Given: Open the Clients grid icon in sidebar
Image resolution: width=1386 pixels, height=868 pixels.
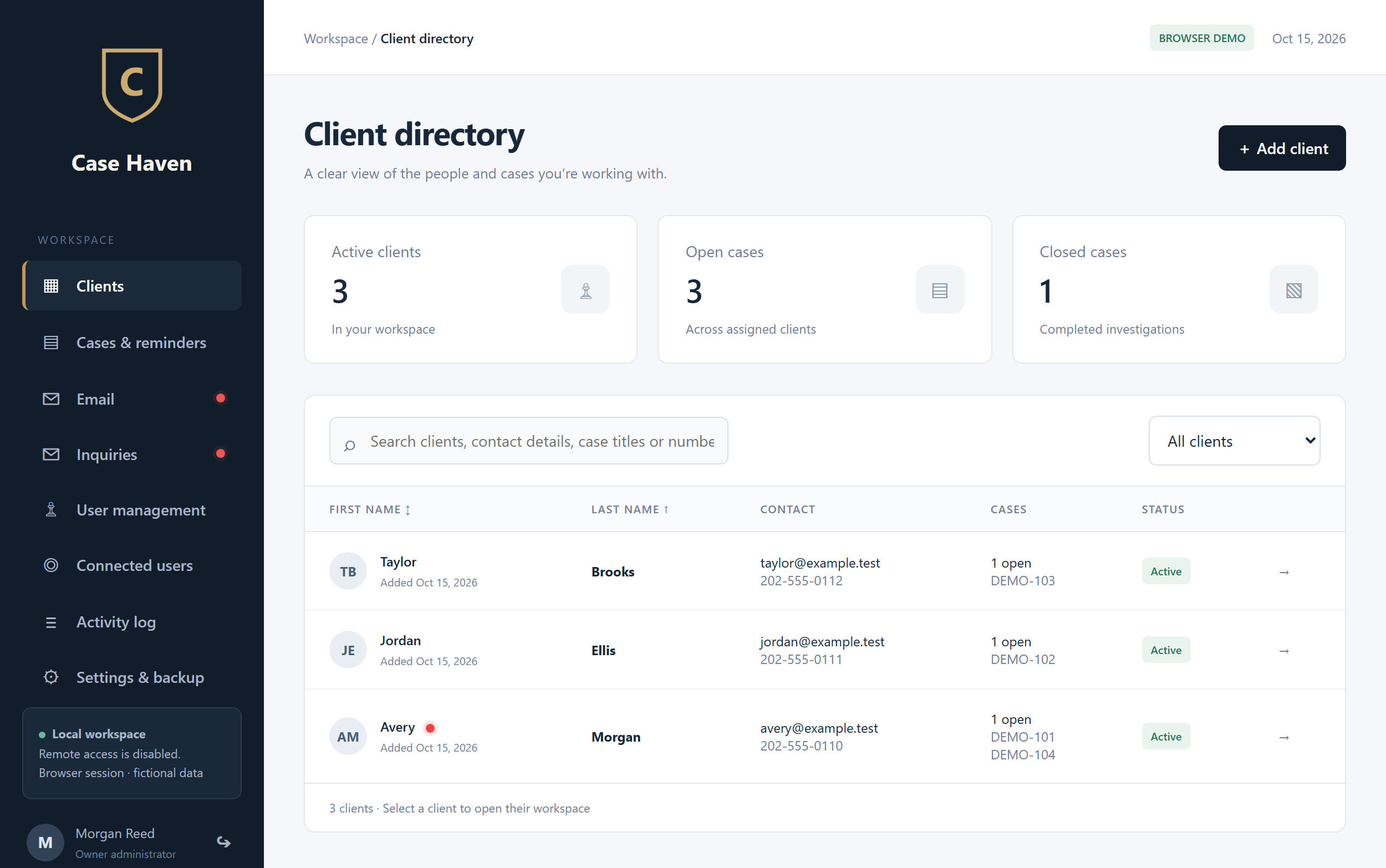Looking at the screenshot, I should coord(51,286).
